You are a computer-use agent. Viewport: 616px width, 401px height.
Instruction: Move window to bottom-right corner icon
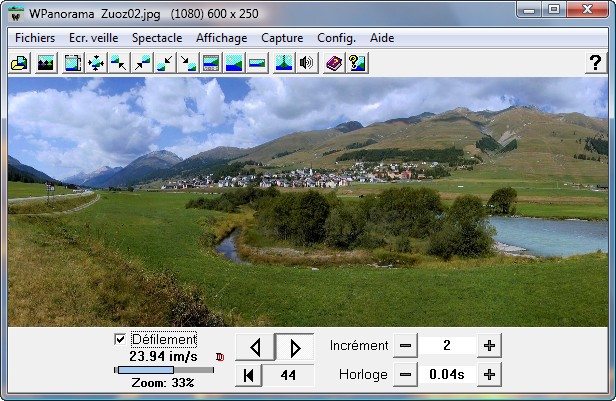[x=188, y=63]
